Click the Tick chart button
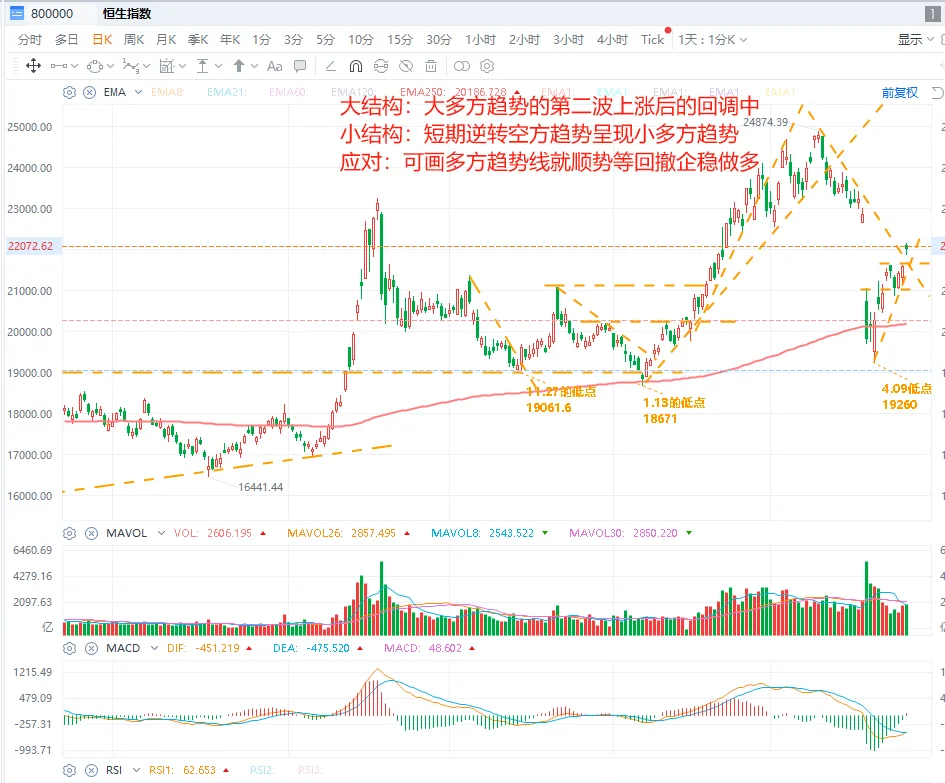Image resolution: width=945 pixels, height=783 pixels. pyautogui.click(x=652, y=40)
